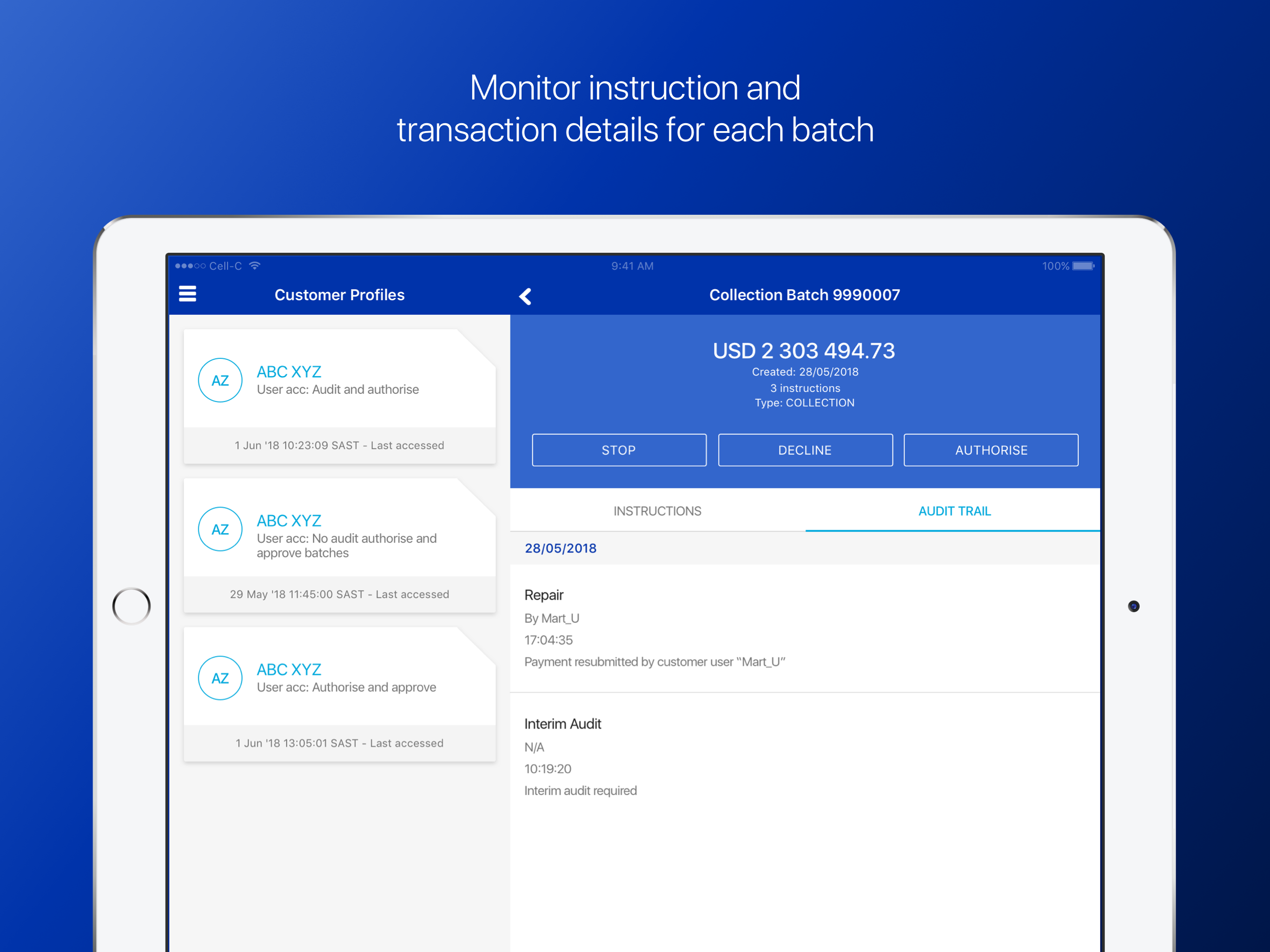The width and height of the screenshot is (1270, 952).
Task: Tap the 9:41 AM clock in status bar
Action: click(x=632, y=266)
